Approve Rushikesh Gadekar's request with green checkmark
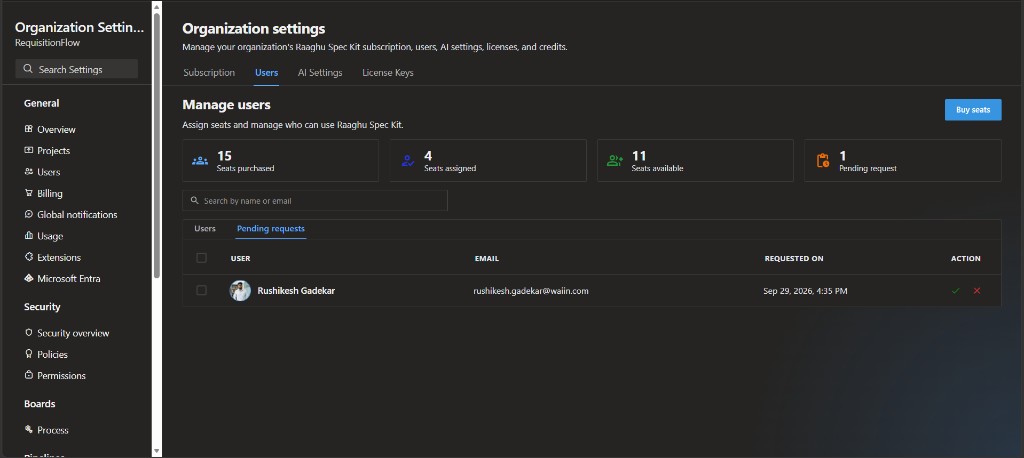This screenshot has height=458, width=1024. [x=955, y=291]
